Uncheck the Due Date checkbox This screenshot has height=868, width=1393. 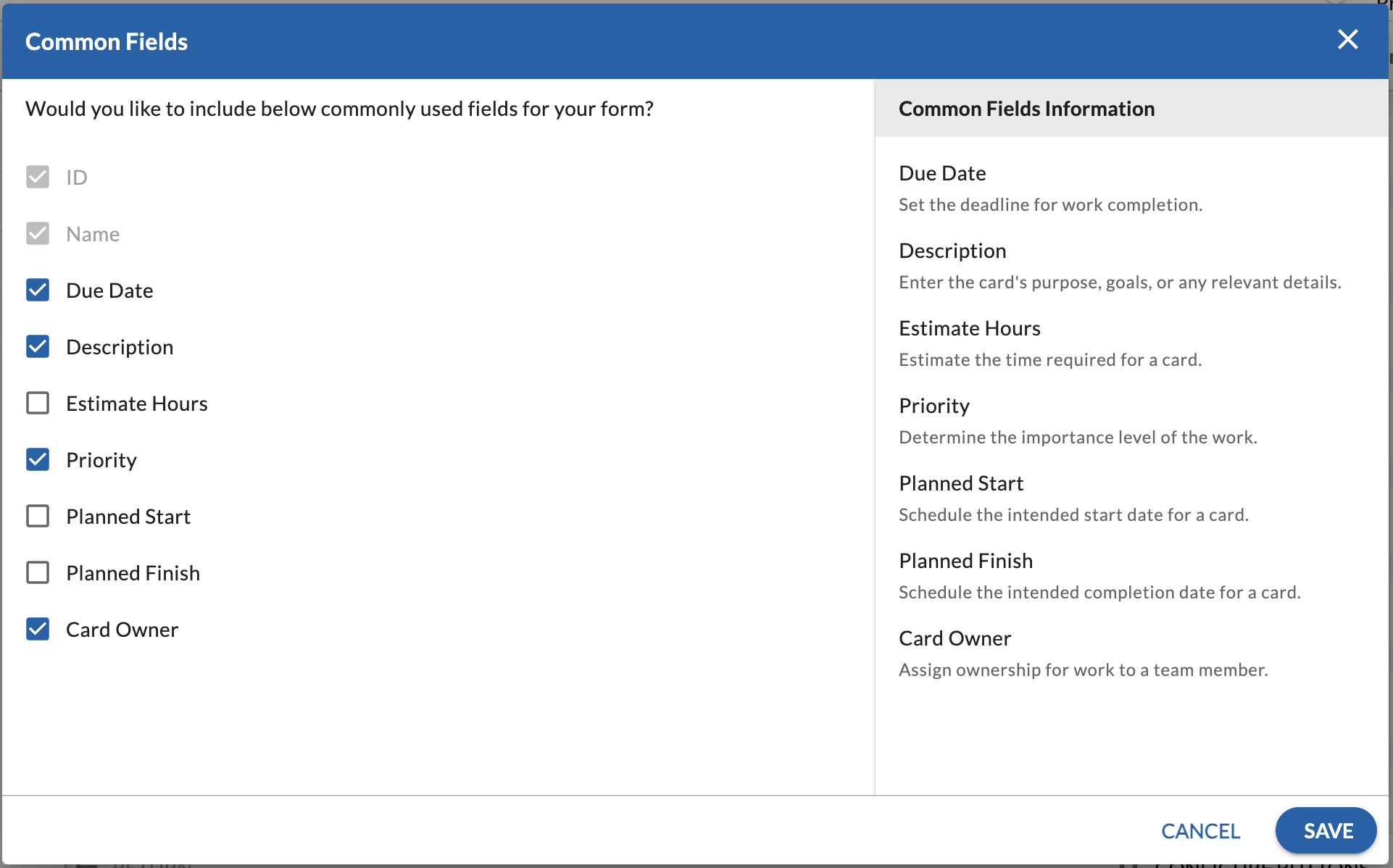point(38,290)
